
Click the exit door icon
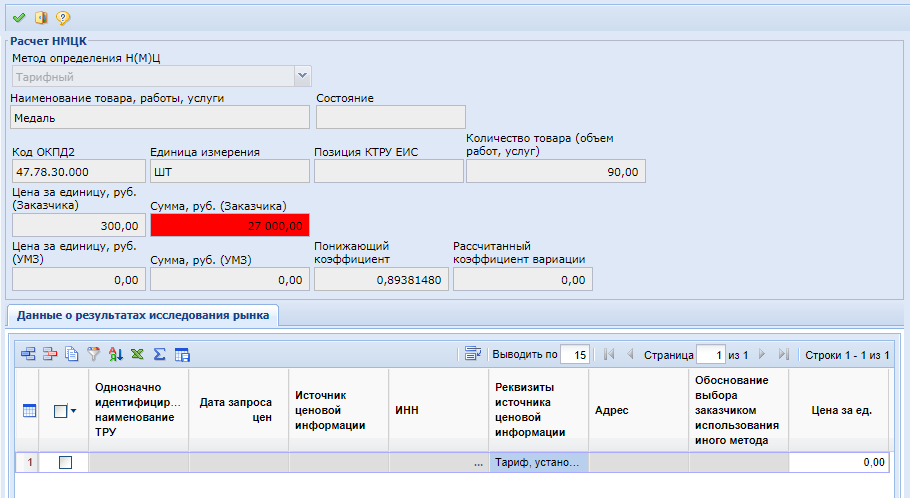pos(41,18)
